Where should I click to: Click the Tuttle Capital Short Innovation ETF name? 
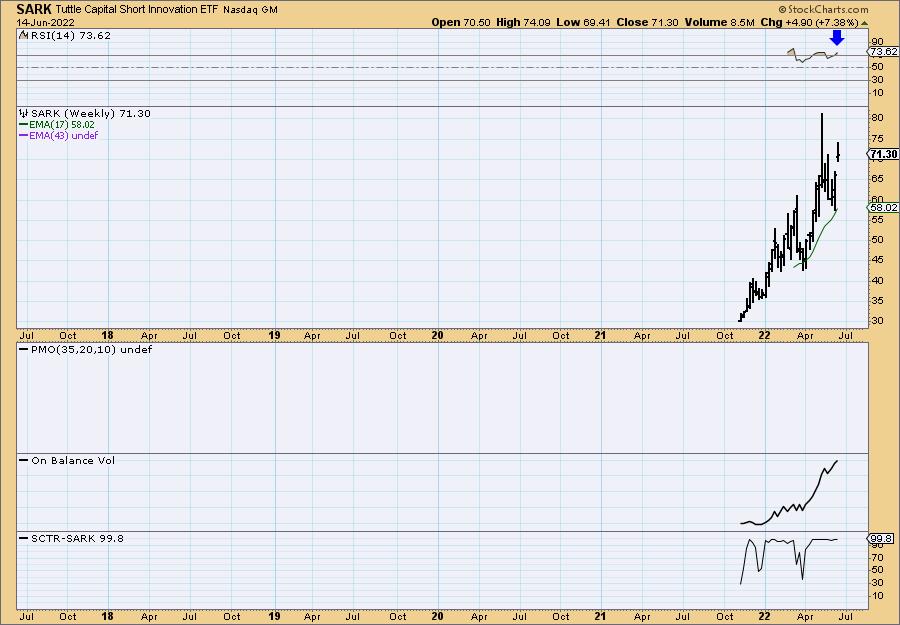click(137, 10)
